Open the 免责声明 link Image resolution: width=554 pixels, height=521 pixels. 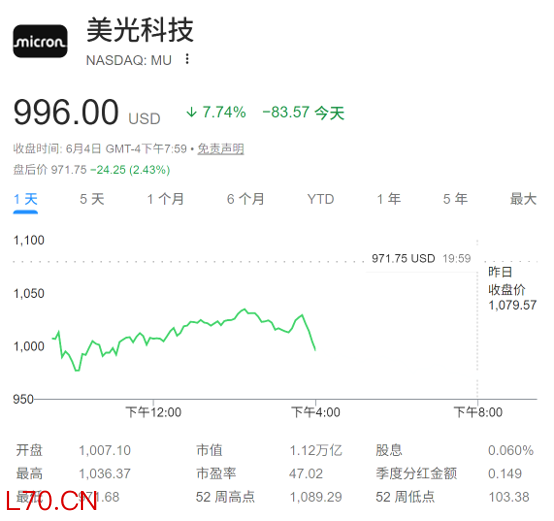pyautogui.click(x=220, y=149)
